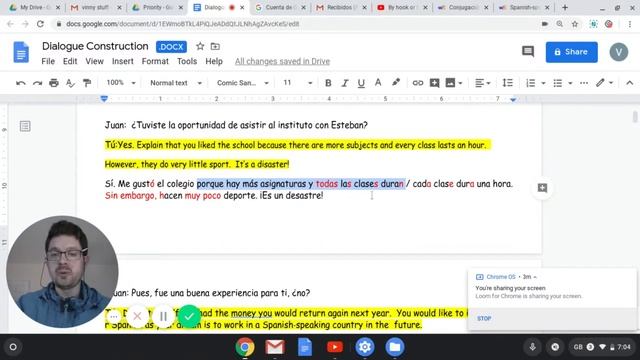The height and width of the screenshot is (360, 640).
Task: Move document with the folder icon
Action: pyautogui.click(x=215, y=47)
